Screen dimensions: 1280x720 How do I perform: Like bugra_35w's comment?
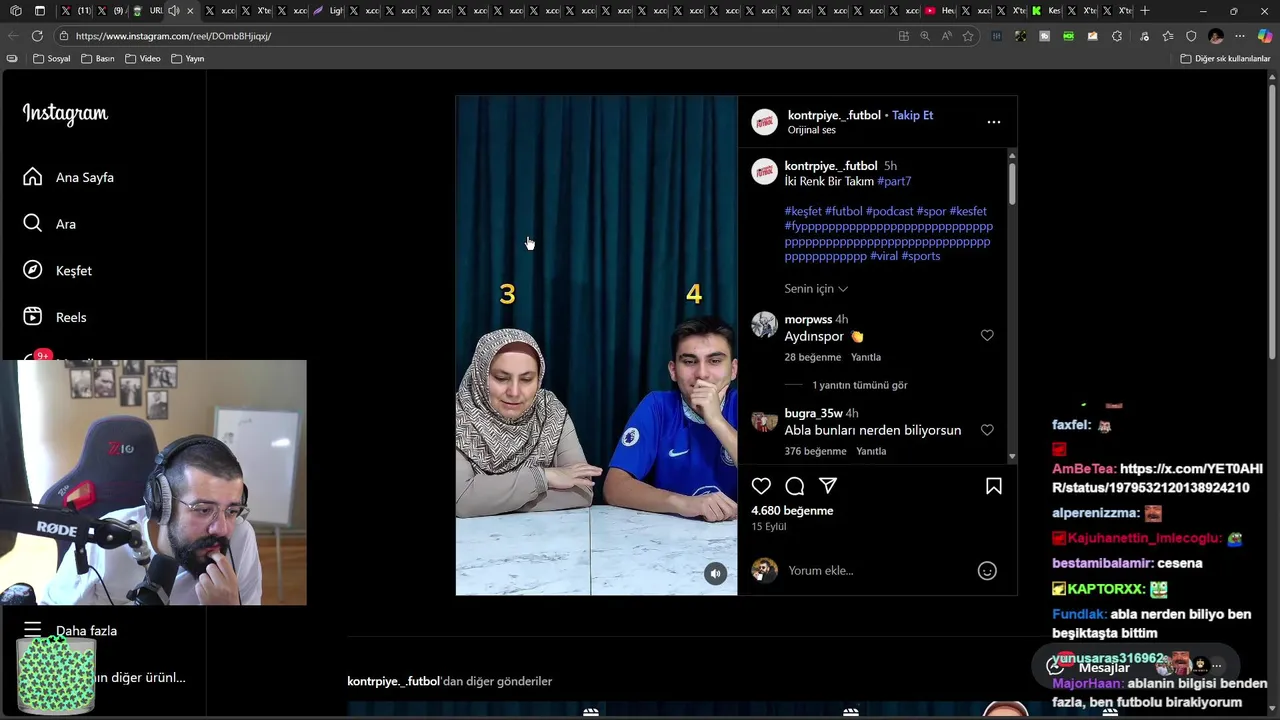coord(987,430)
